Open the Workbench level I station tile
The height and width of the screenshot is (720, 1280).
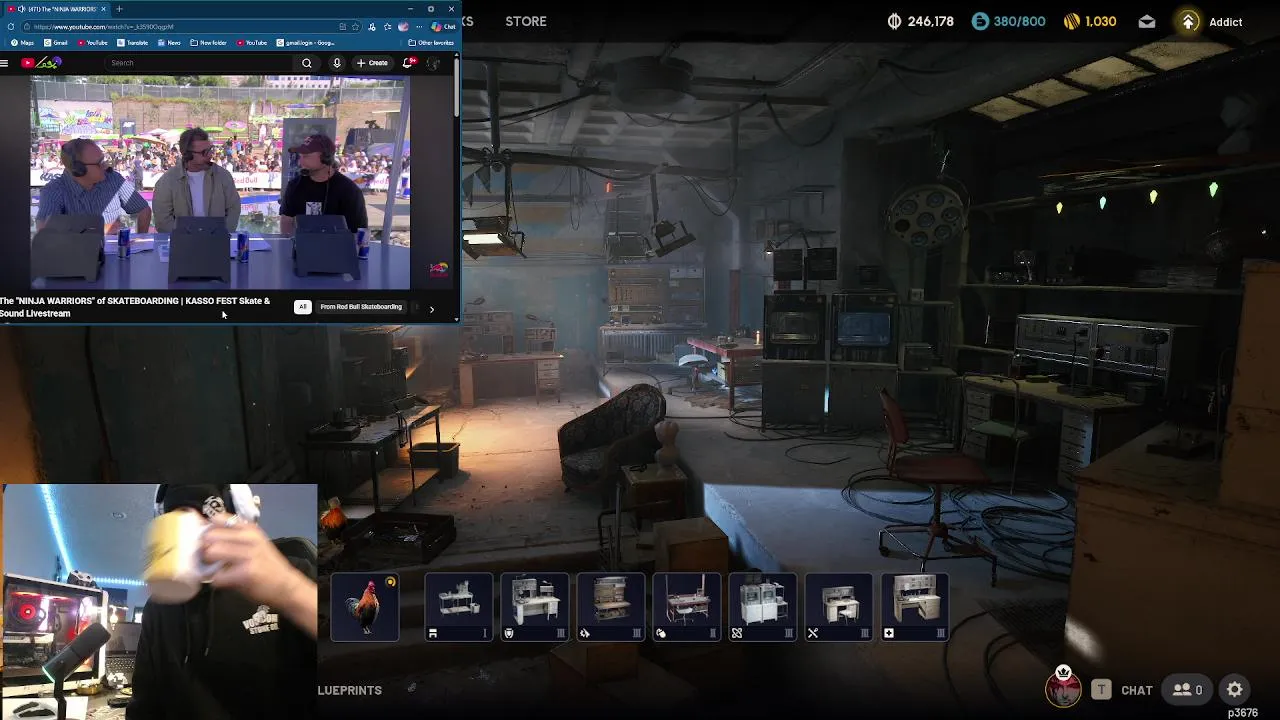[459, 607]
